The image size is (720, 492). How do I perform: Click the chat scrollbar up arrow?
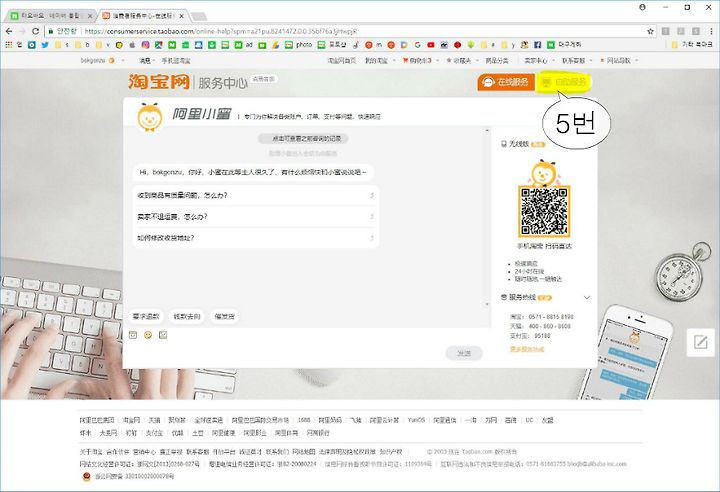pos(487,130)
